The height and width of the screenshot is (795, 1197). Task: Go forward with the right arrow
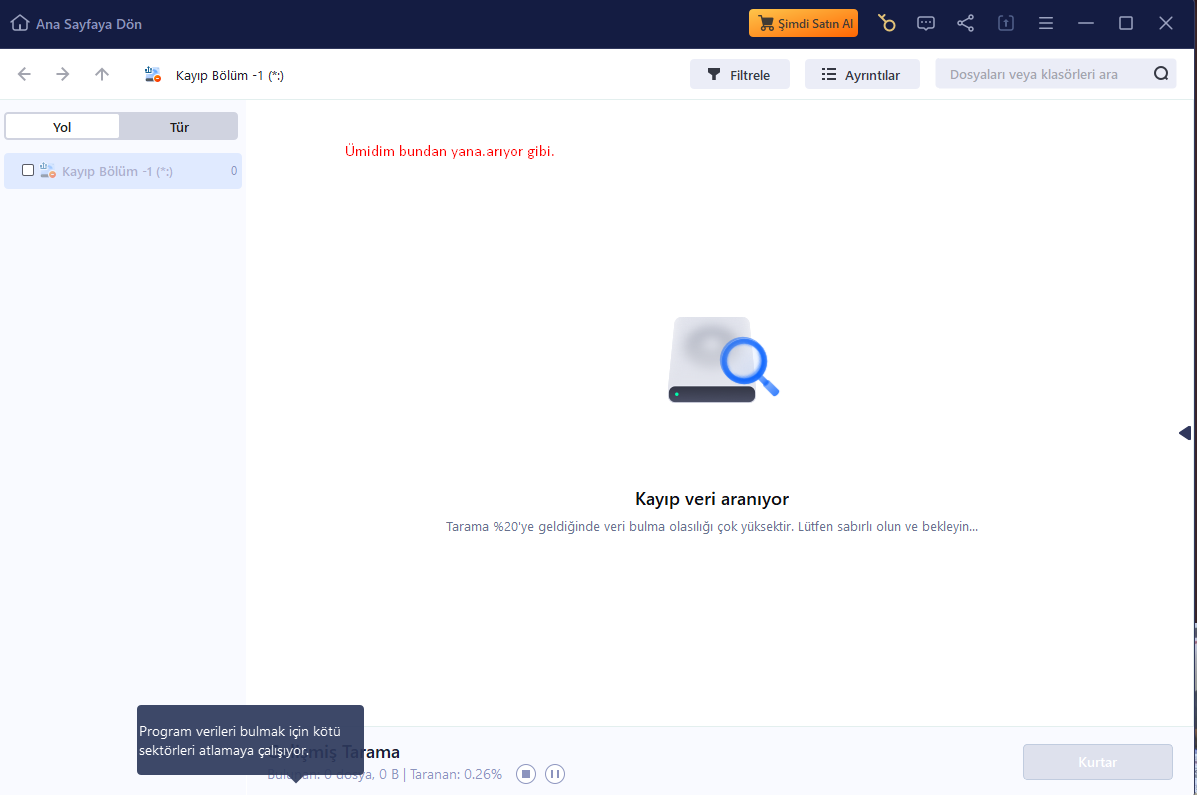(x=63, y=74)
